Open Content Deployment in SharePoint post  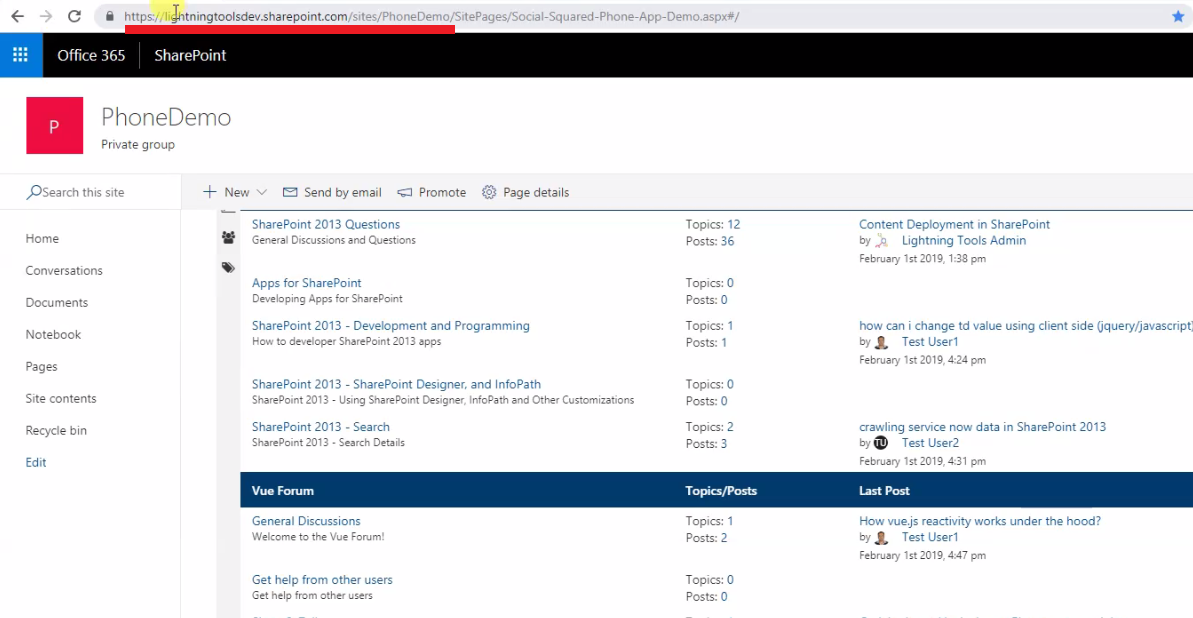(x=954, y=225)
